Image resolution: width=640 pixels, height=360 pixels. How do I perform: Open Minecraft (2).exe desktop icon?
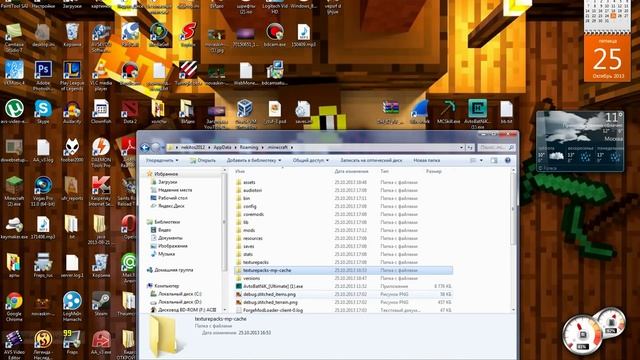coord(14,190)
